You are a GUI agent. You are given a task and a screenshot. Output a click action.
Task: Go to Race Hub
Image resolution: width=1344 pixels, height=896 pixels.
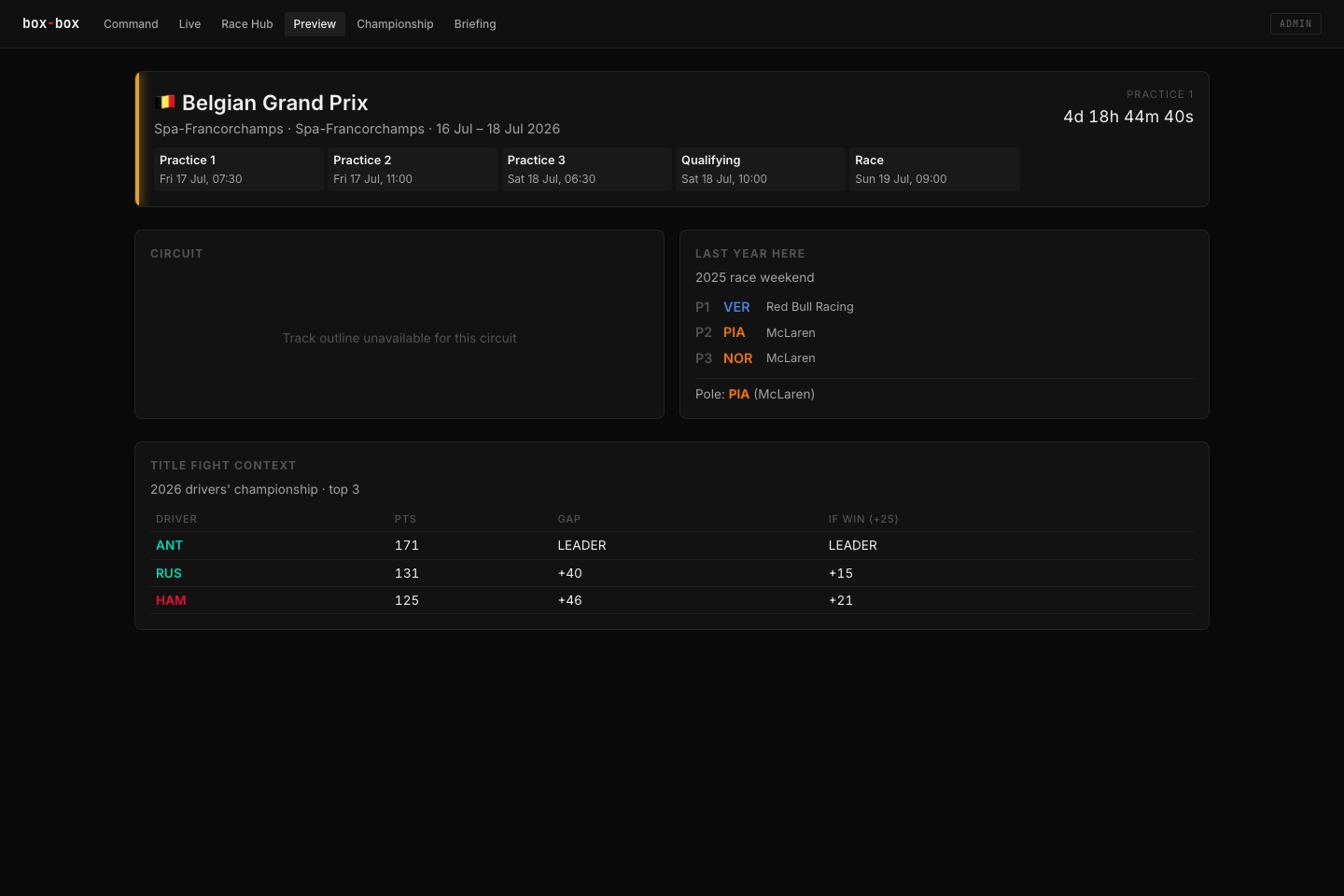247,24
